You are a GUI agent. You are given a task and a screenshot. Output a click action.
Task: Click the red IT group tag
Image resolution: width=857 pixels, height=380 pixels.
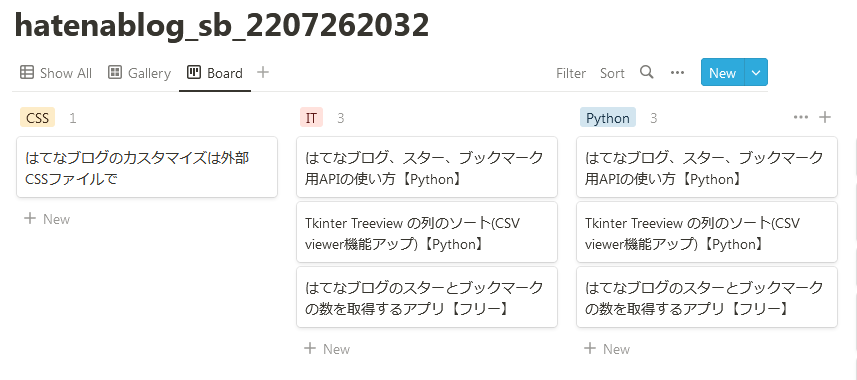tap(311, 118)
